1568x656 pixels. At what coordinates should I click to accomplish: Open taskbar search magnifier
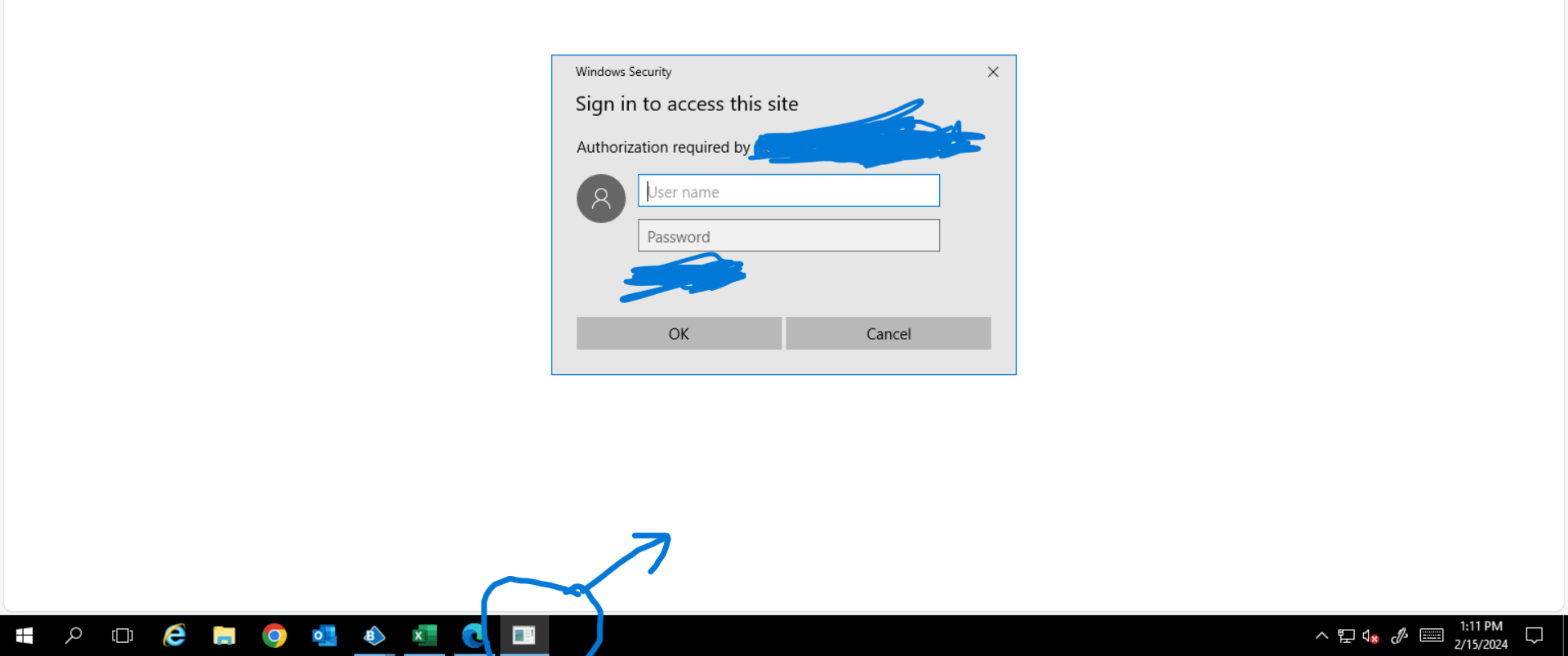73,636
